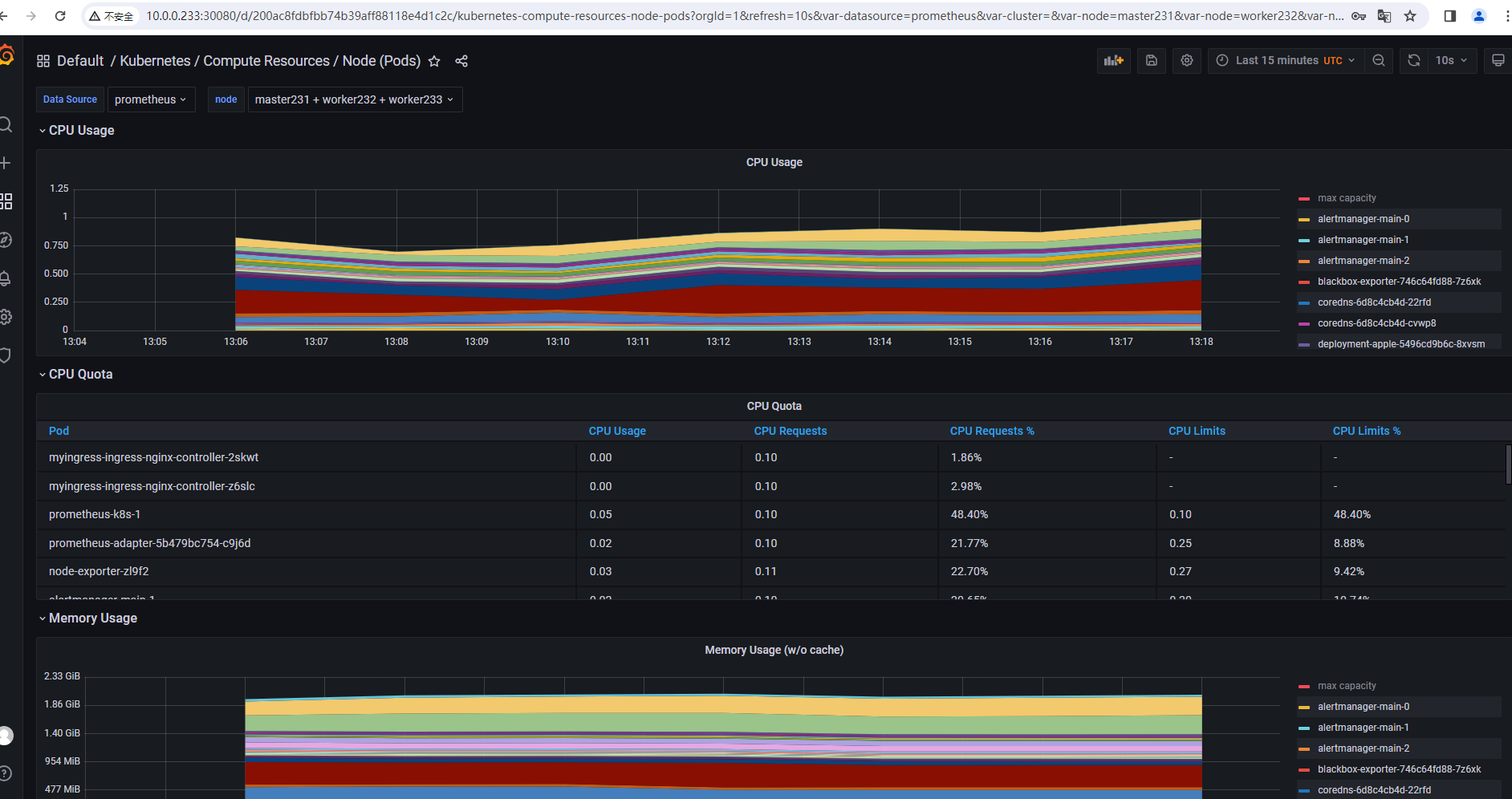Save the dashboard with the save icon
1512x799 pixels.
[x=1151, y=60]
